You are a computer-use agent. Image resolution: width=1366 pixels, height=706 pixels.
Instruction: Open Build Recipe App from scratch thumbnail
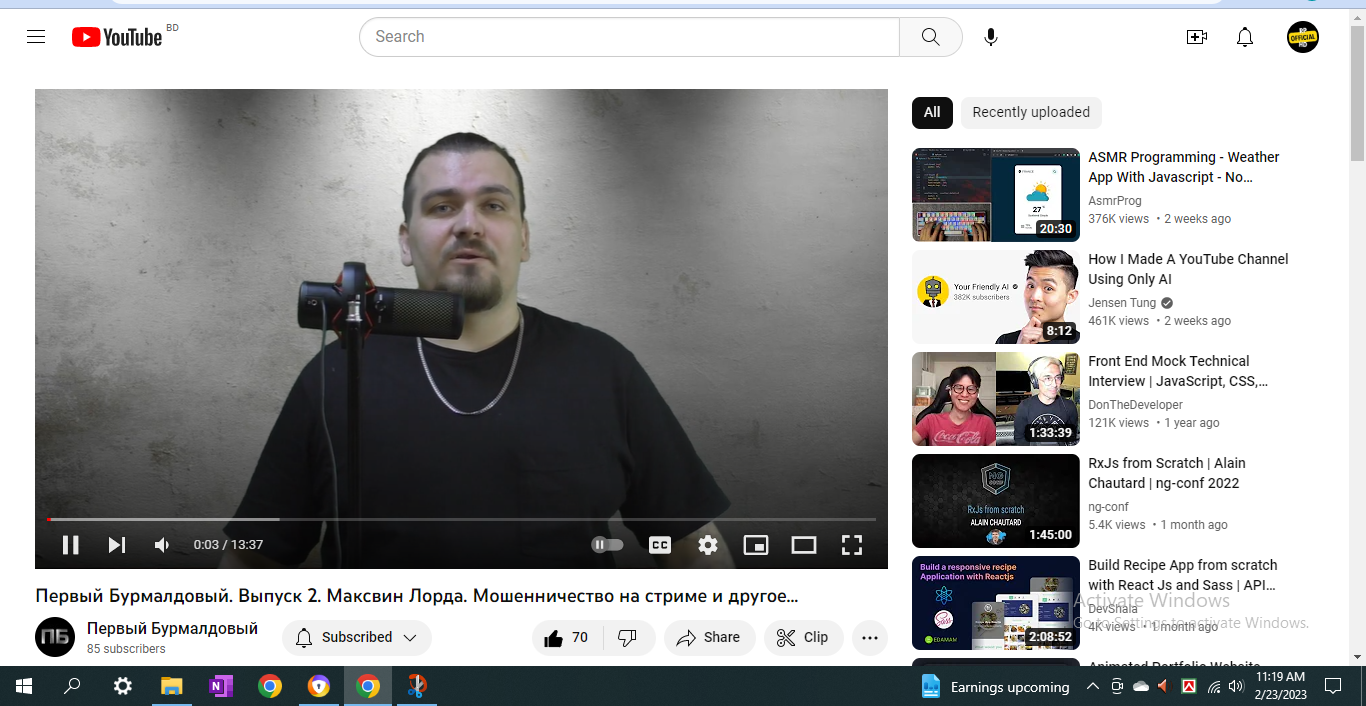[x=996, y=603]
